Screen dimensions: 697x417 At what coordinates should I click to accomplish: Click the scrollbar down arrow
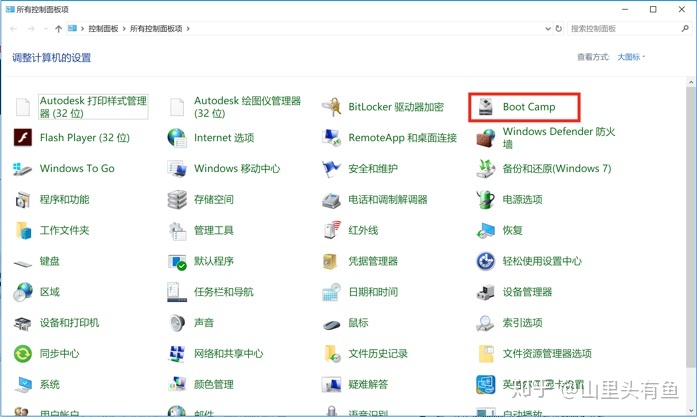point(691,411)
